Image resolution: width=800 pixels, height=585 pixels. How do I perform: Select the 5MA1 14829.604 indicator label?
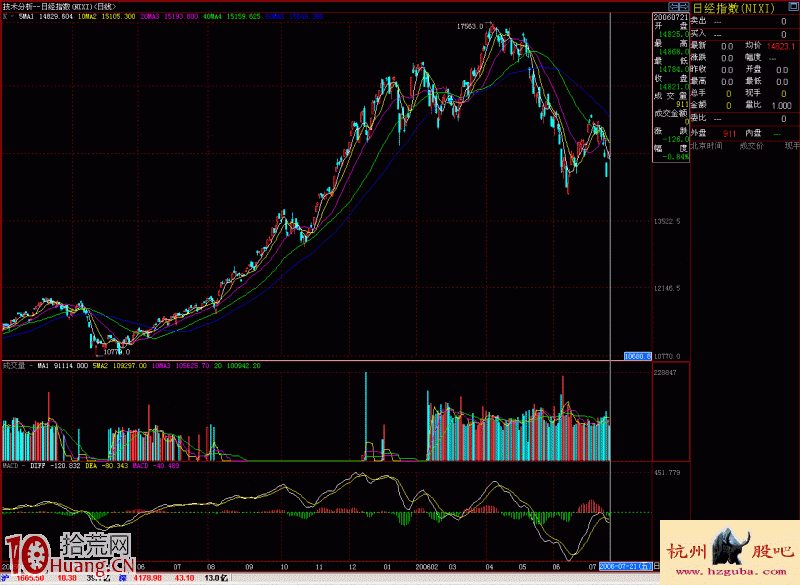(46, 16)
